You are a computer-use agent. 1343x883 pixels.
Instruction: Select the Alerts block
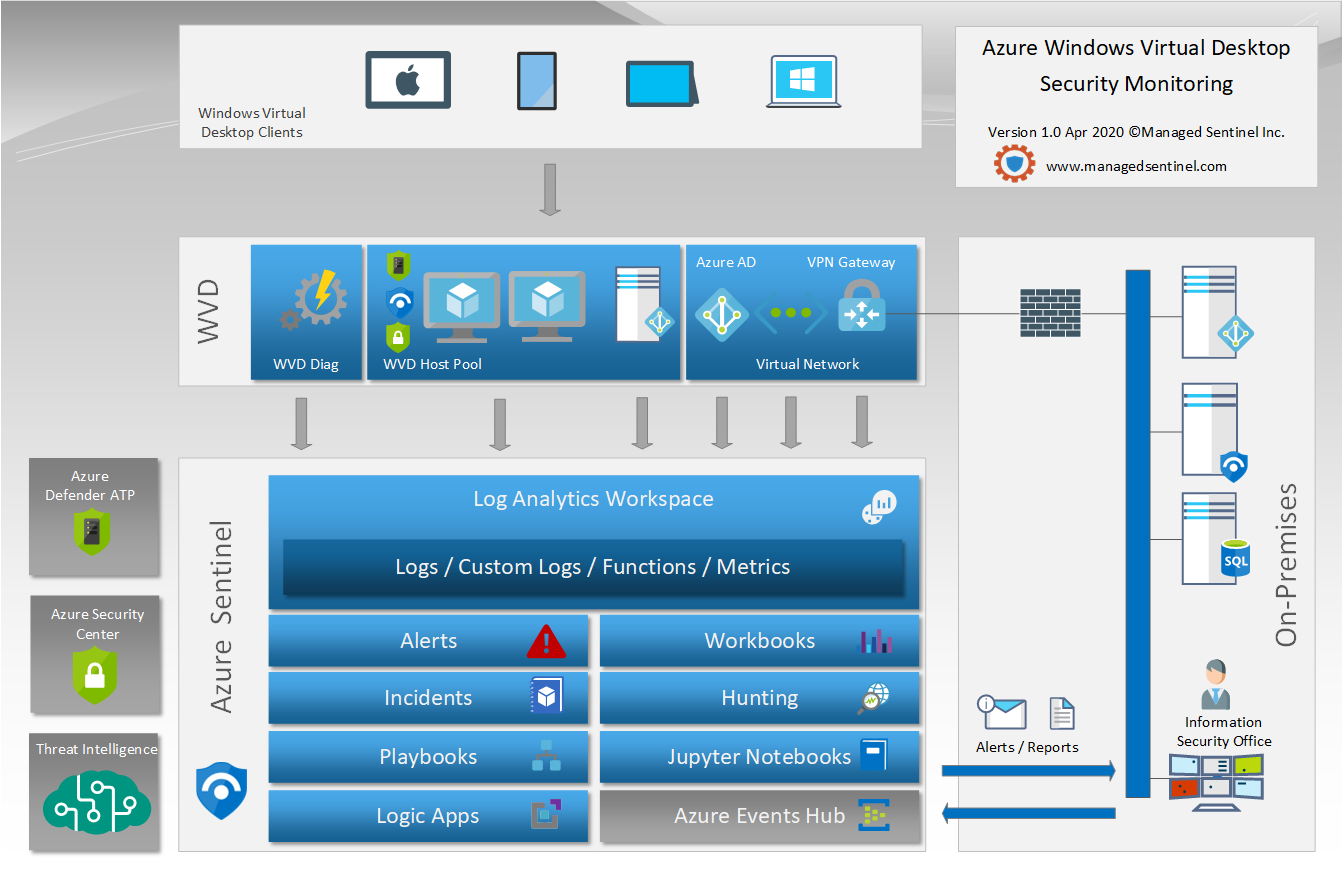point(428,640)
